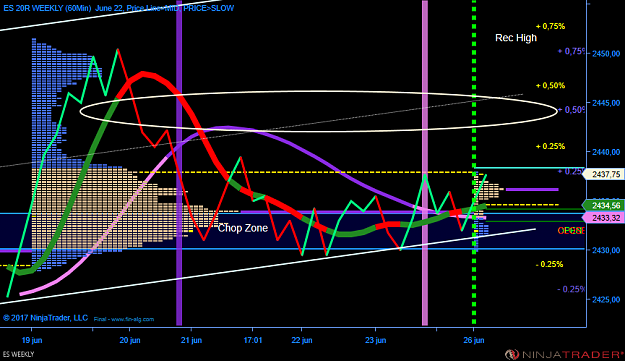625x361 pixels.
Task: Click the NinjaTrader logo
Action: pyautogui.click(x=563, y=354)
